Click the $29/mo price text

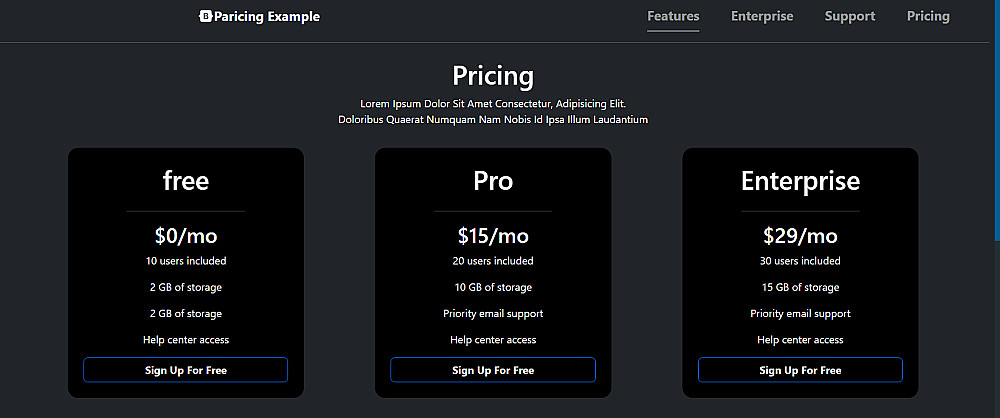coord(800,236)
